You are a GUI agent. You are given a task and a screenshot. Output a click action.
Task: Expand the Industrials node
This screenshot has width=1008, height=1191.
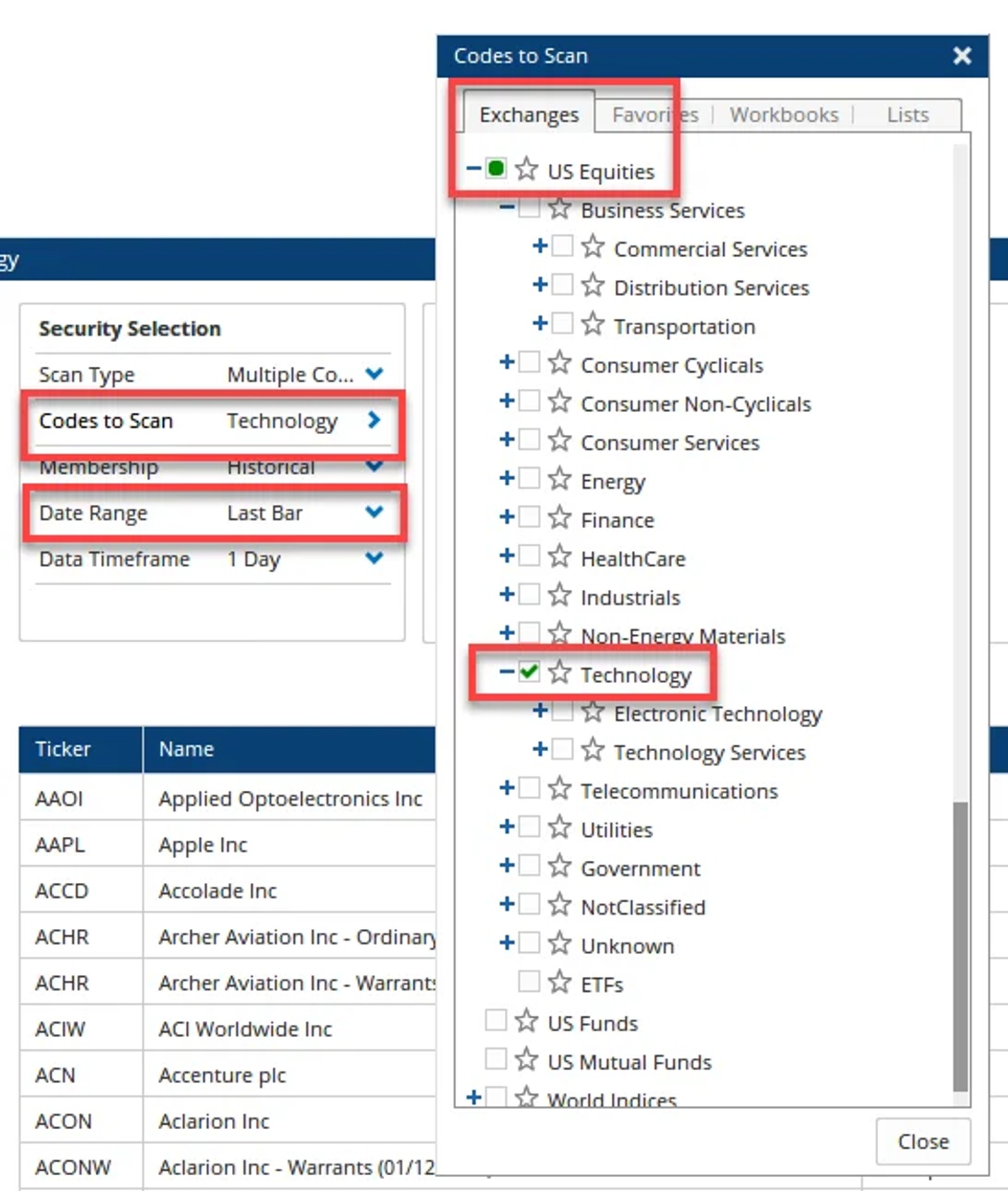[x=507, y=595]
